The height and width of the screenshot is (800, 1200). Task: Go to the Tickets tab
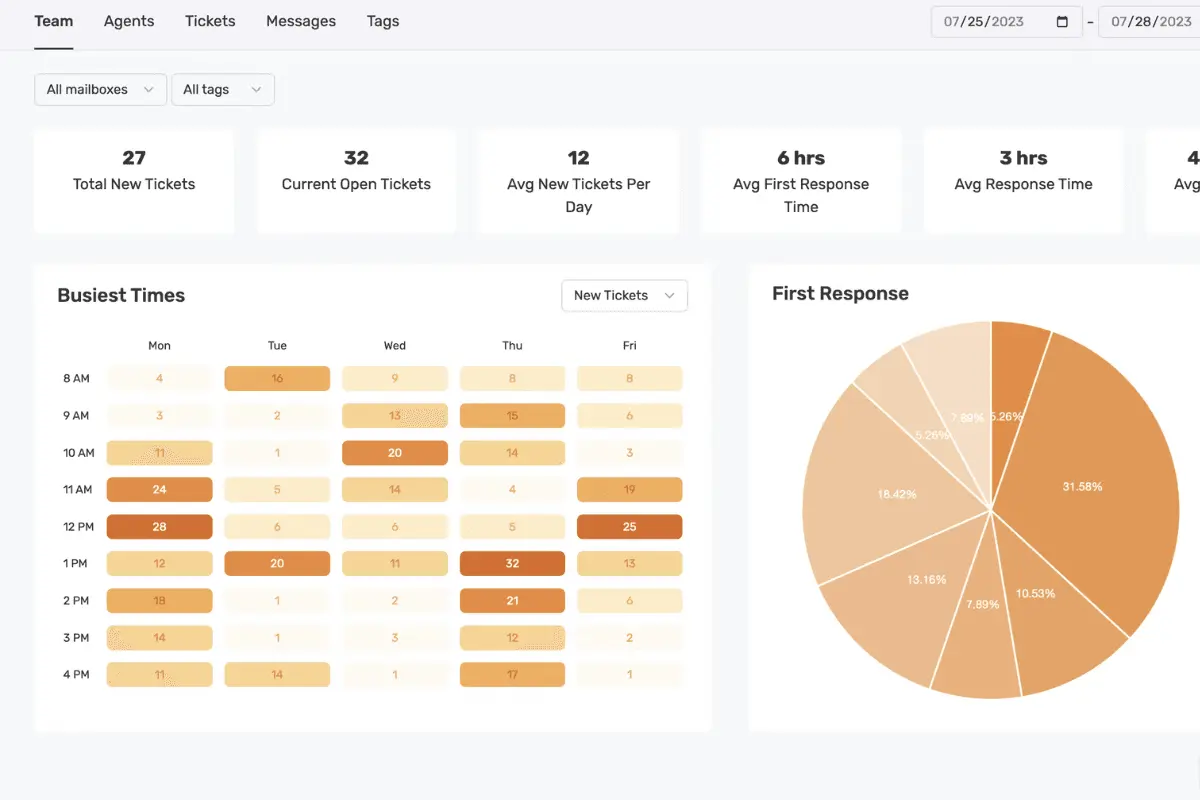coord(210,21)
